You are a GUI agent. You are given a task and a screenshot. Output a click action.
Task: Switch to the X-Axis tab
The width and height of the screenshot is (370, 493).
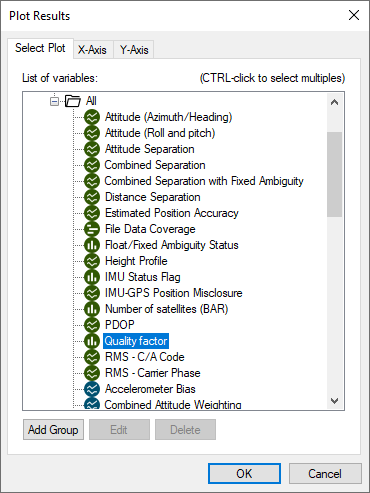point(92,50)
